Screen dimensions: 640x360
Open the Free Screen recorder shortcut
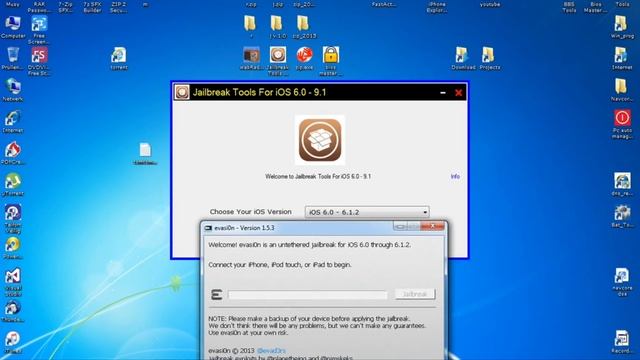(39, 30)
